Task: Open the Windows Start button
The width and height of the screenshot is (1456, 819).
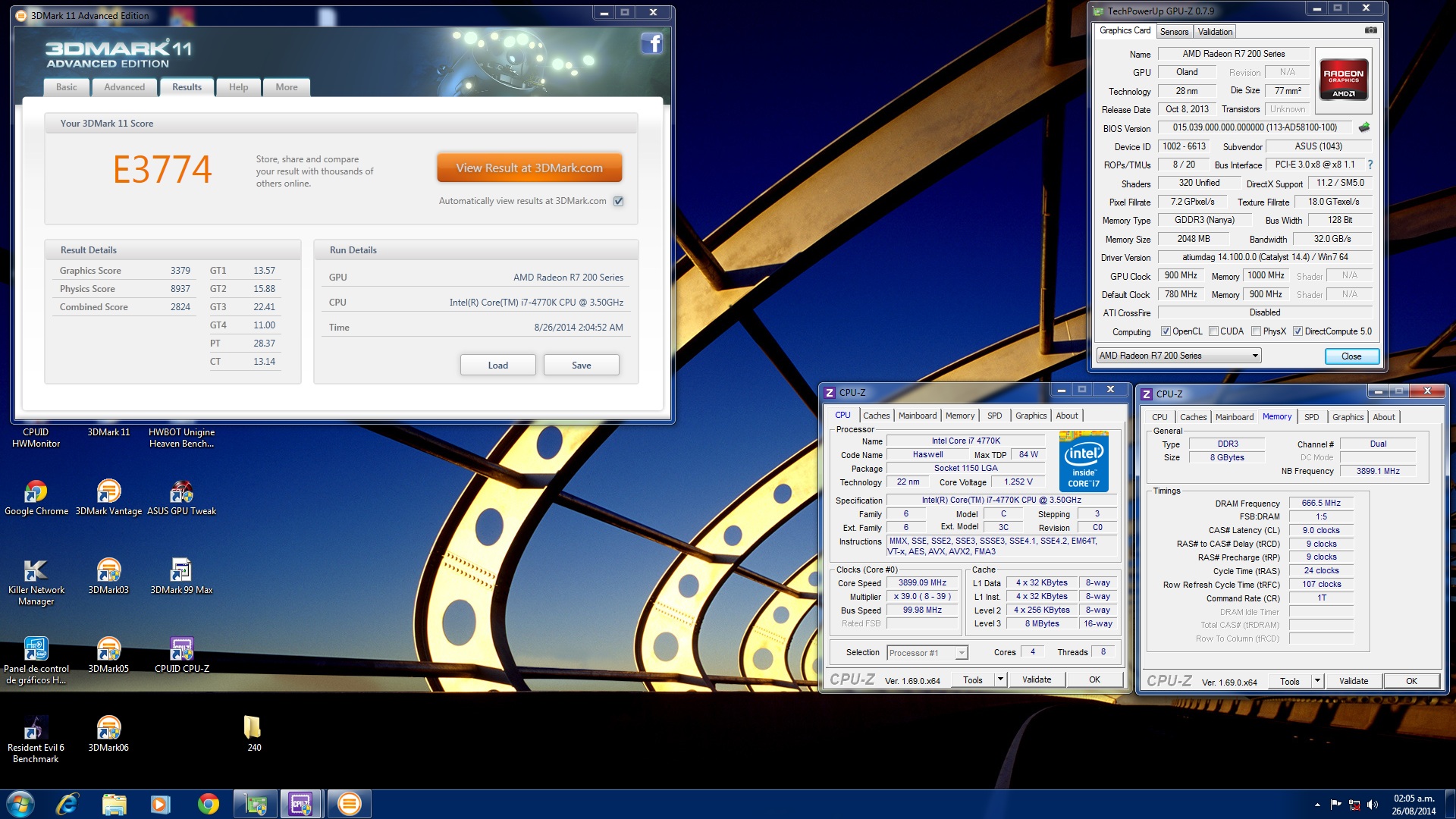Action: tap(20, 804)
